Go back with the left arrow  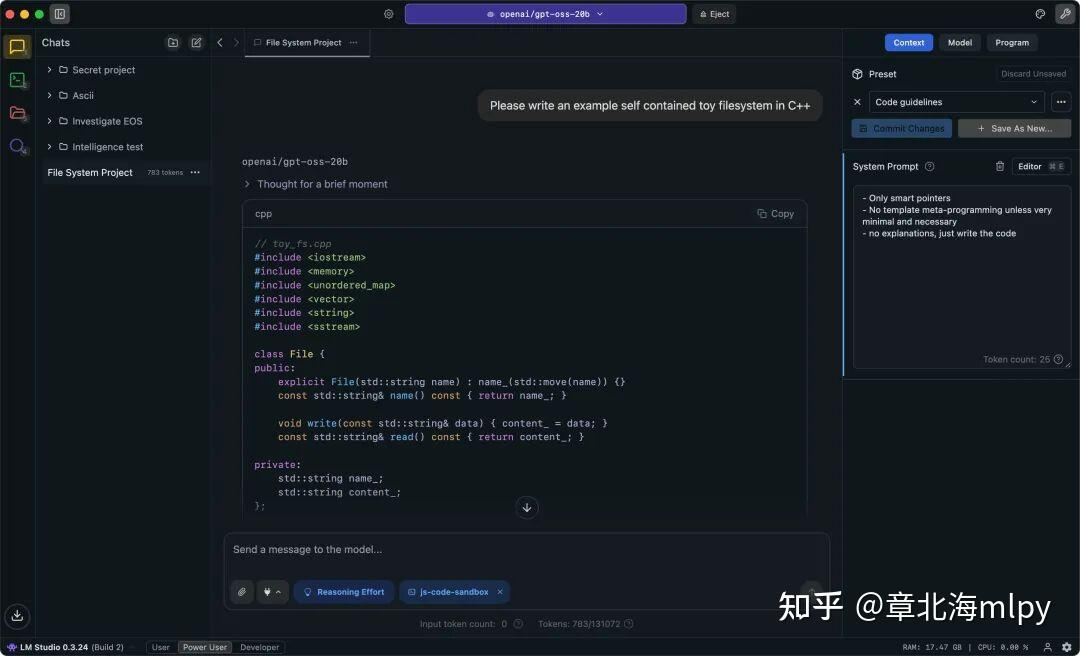220,43
